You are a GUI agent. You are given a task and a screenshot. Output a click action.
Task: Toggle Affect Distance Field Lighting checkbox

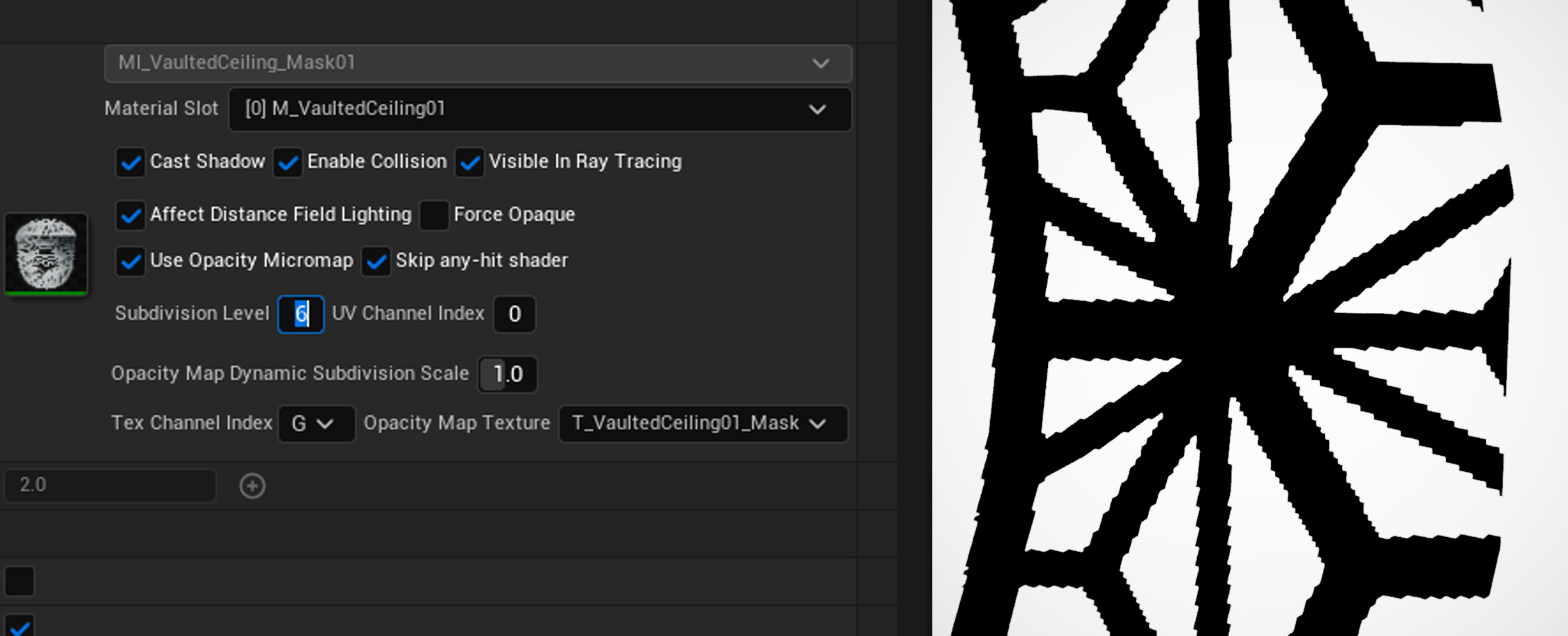pyautogui.click(x=131, y=216)
